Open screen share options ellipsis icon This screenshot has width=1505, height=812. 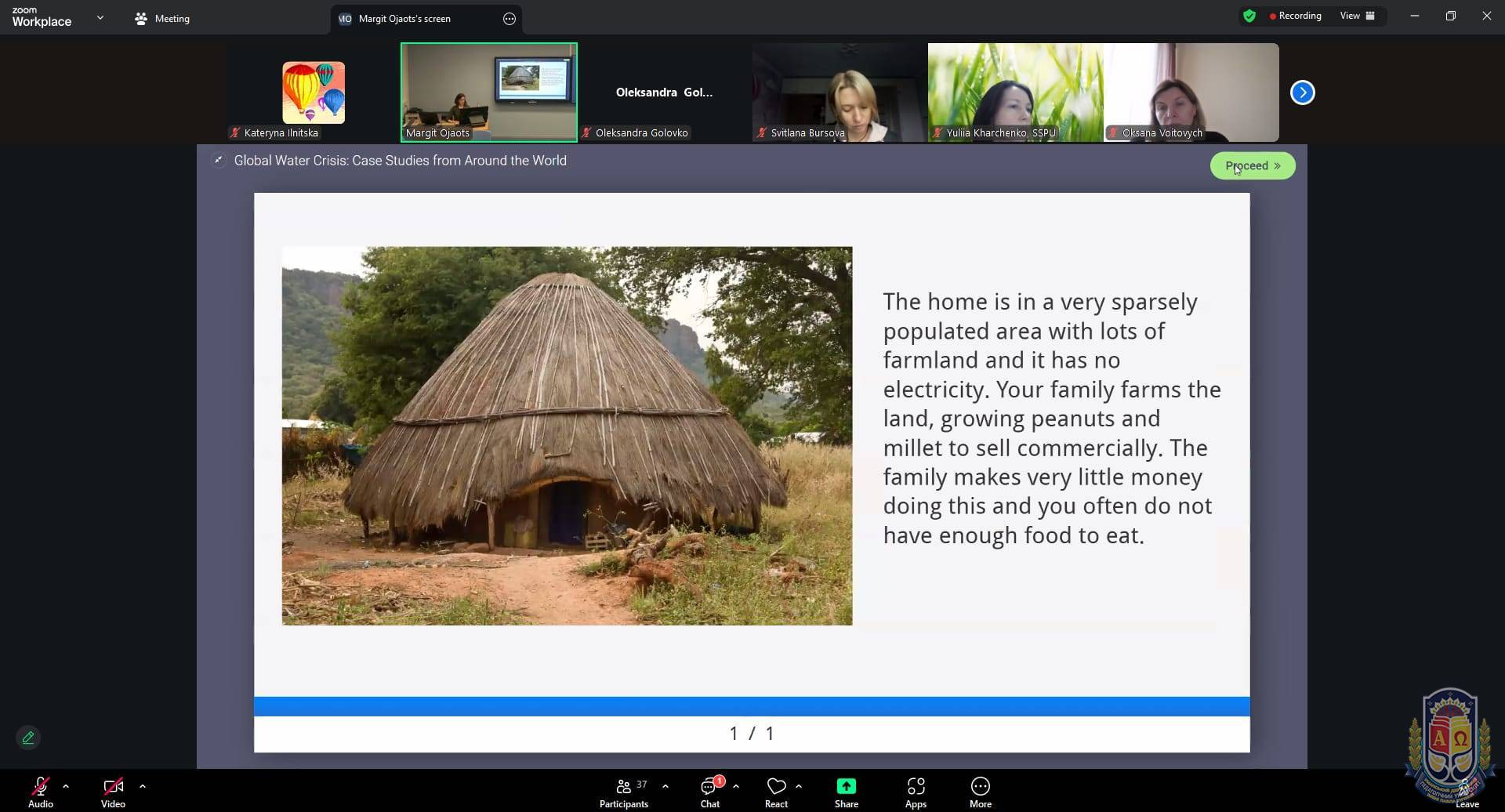(510, 19)
